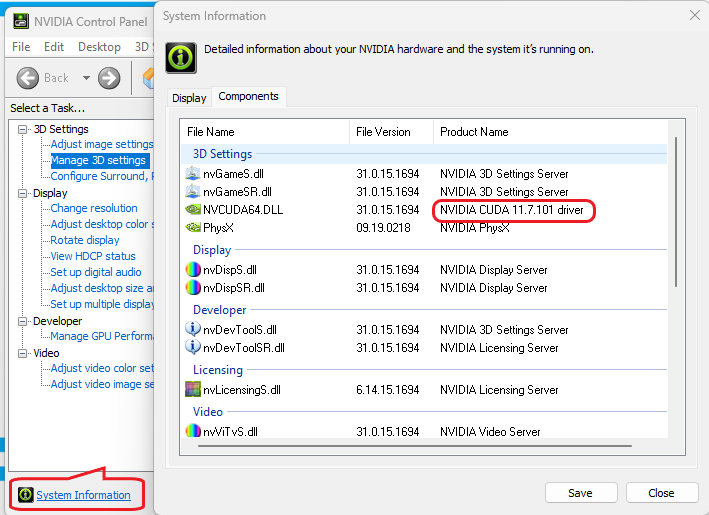Click the NVCUDA64.DLL file icon
This screenshot has width=709, height=515.
tap(194, 210)
